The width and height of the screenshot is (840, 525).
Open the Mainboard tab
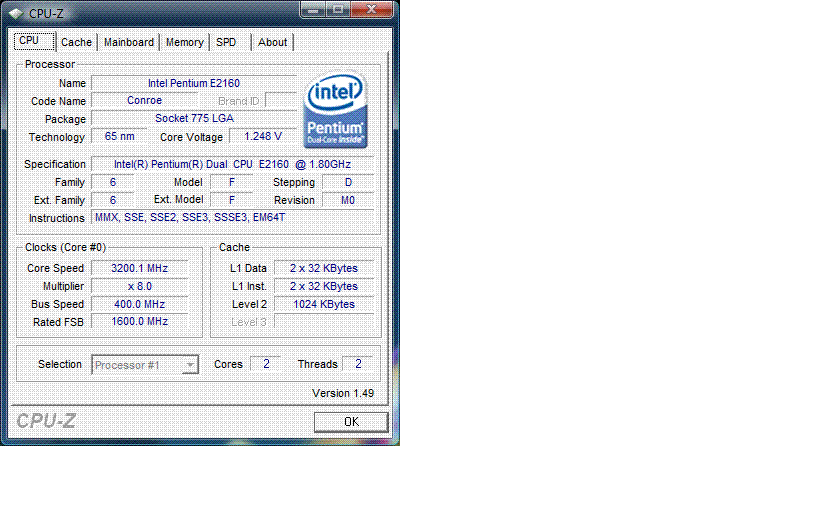[x=129, y=42]
